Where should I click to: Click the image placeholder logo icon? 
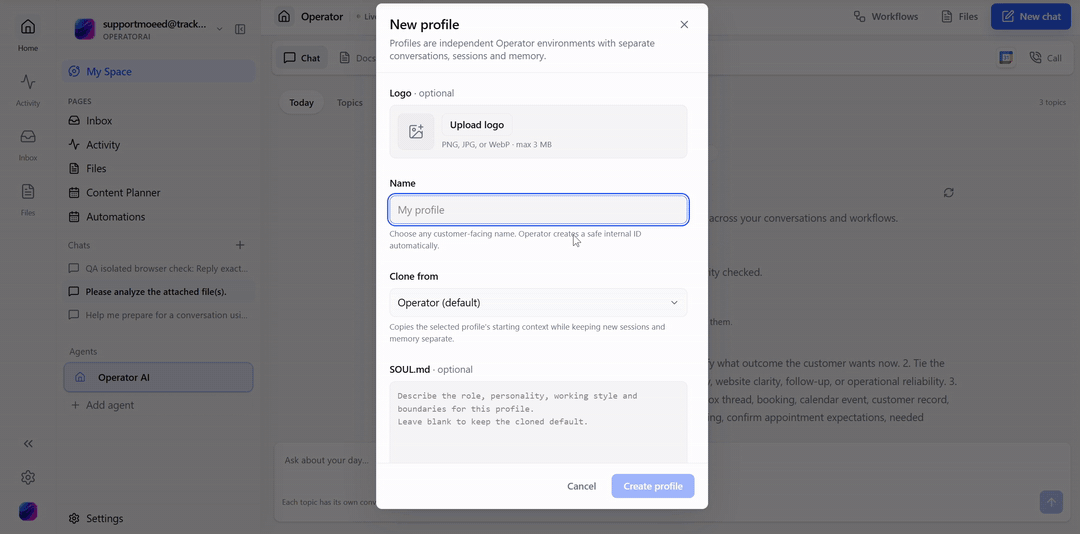416,132
